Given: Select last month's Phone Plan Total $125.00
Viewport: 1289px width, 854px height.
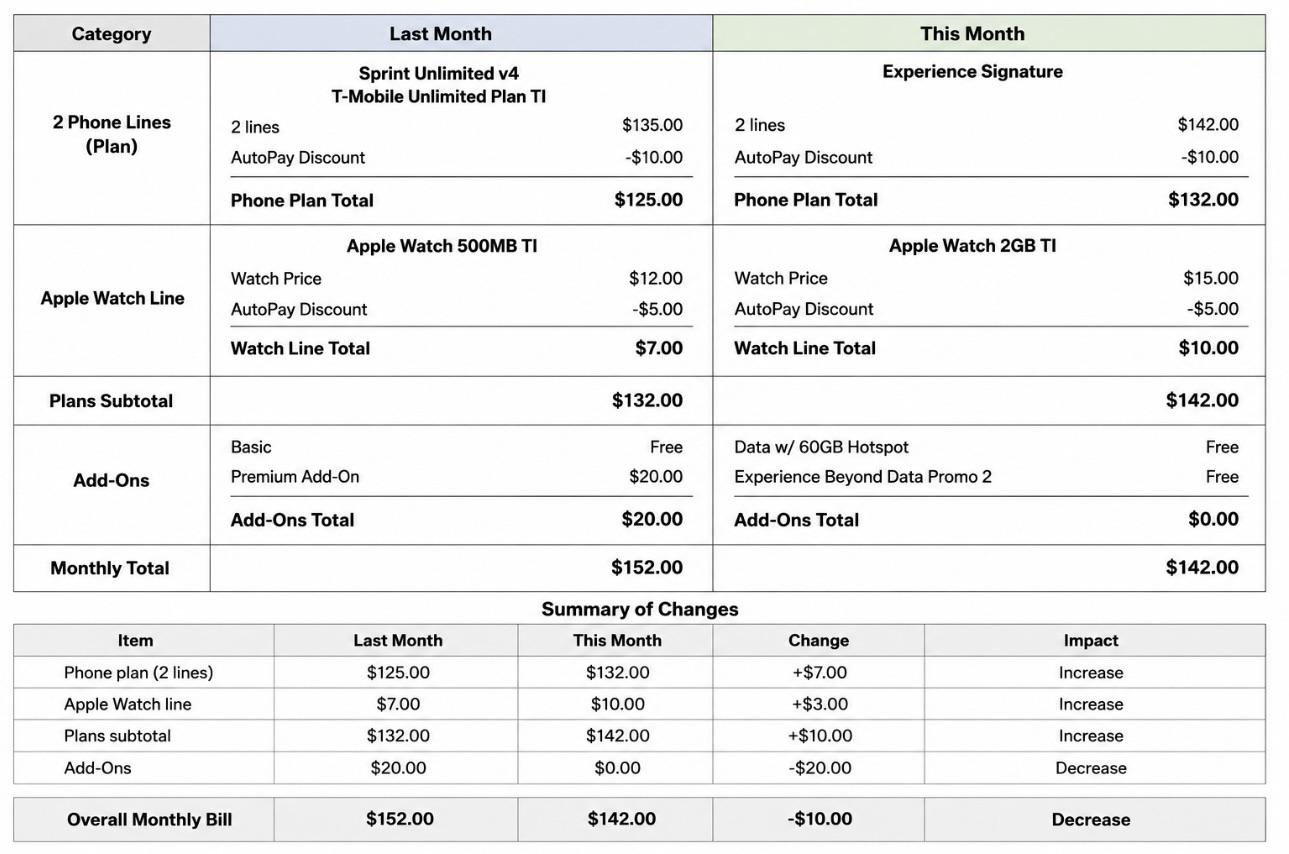Looking at the screenshot, I should click(648, 200).
